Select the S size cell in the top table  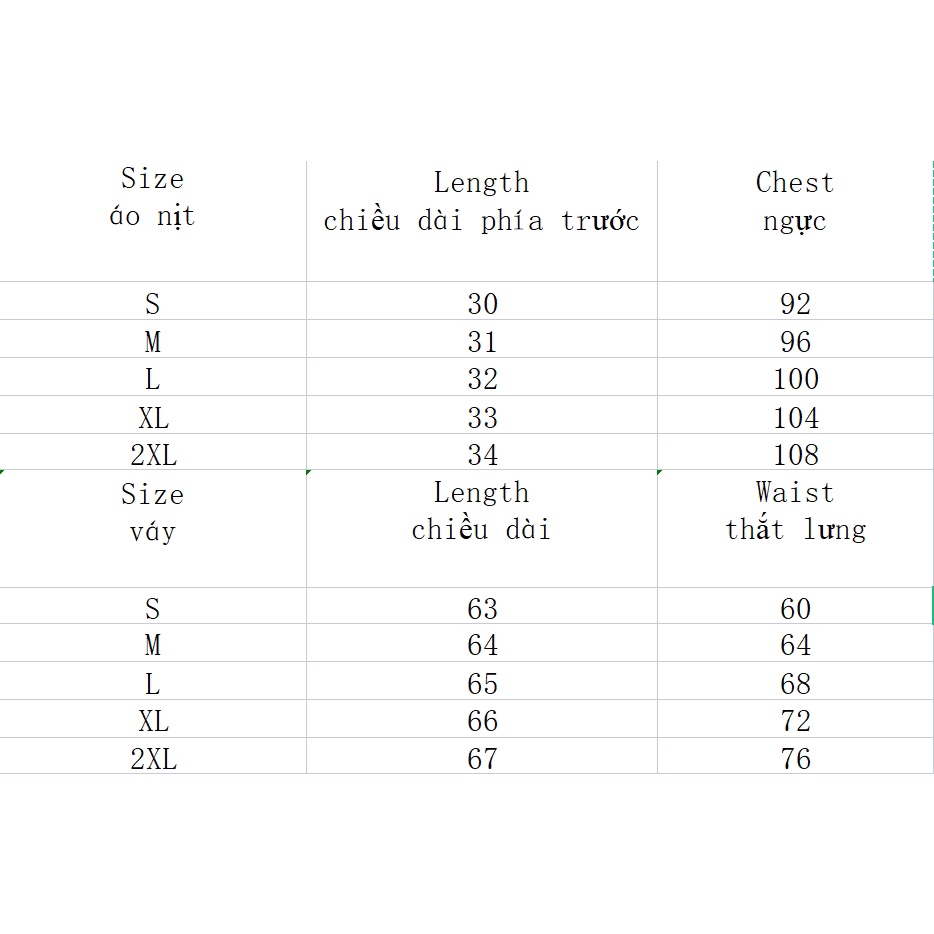click(152, 304)
